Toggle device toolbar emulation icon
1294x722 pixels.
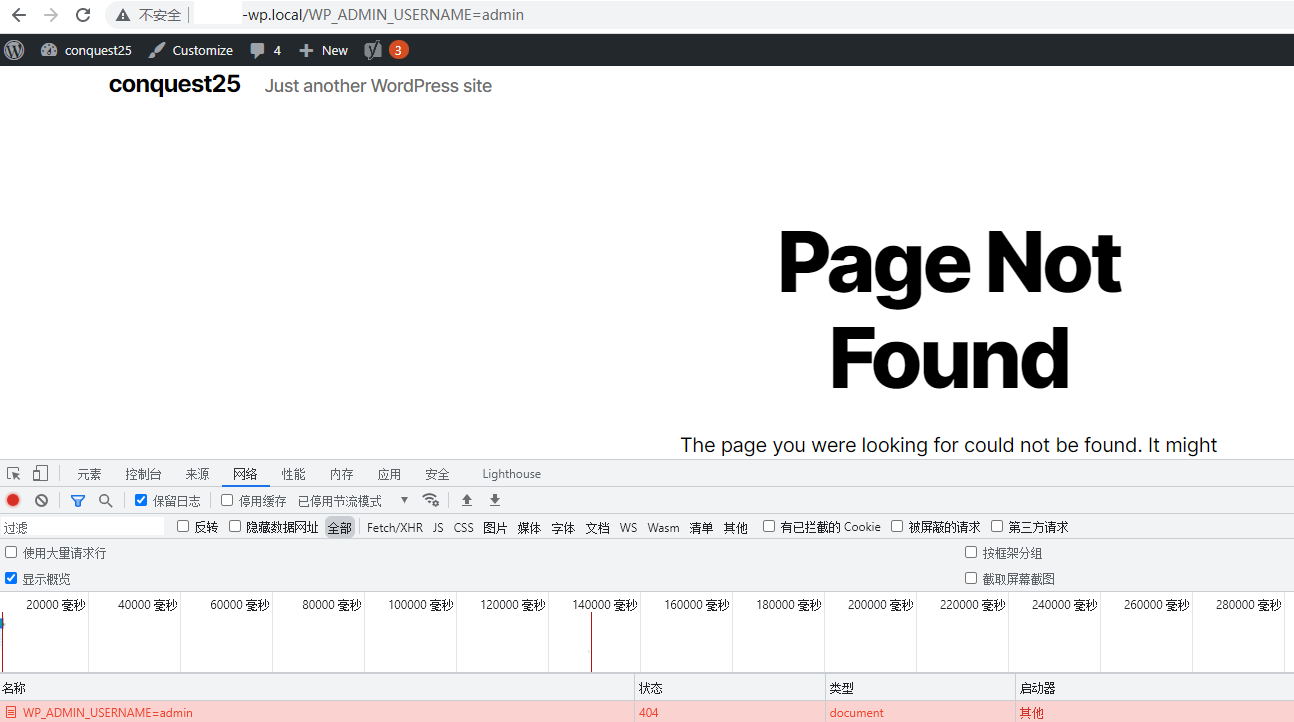click(x=40, y=474)
